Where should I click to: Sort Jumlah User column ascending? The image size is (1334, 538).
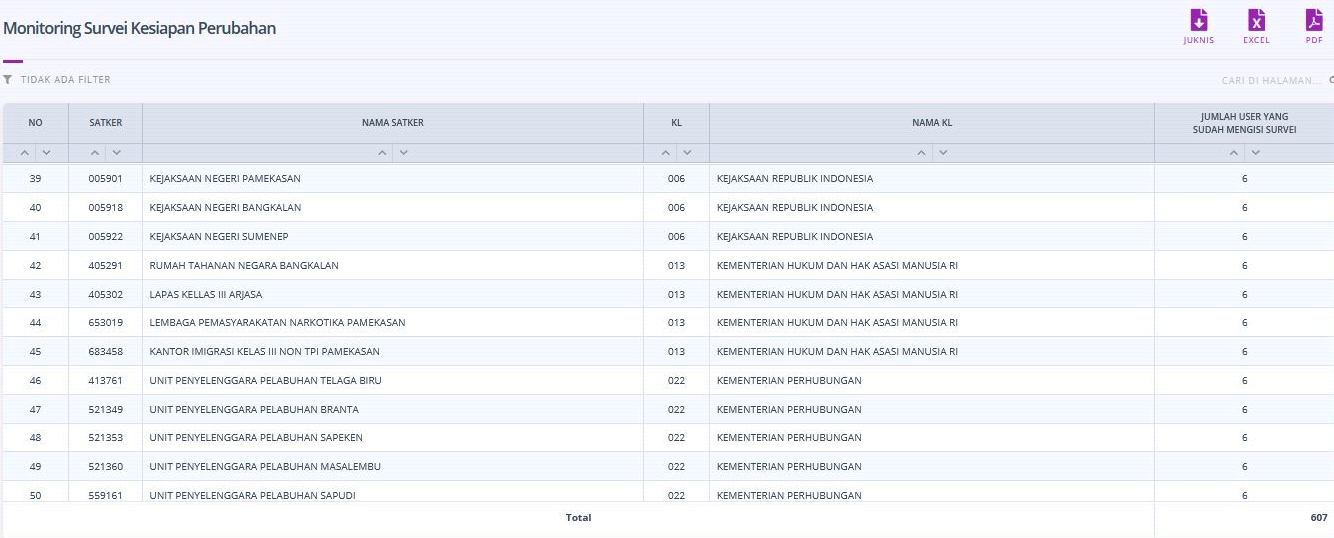[x=1234, y=153]
